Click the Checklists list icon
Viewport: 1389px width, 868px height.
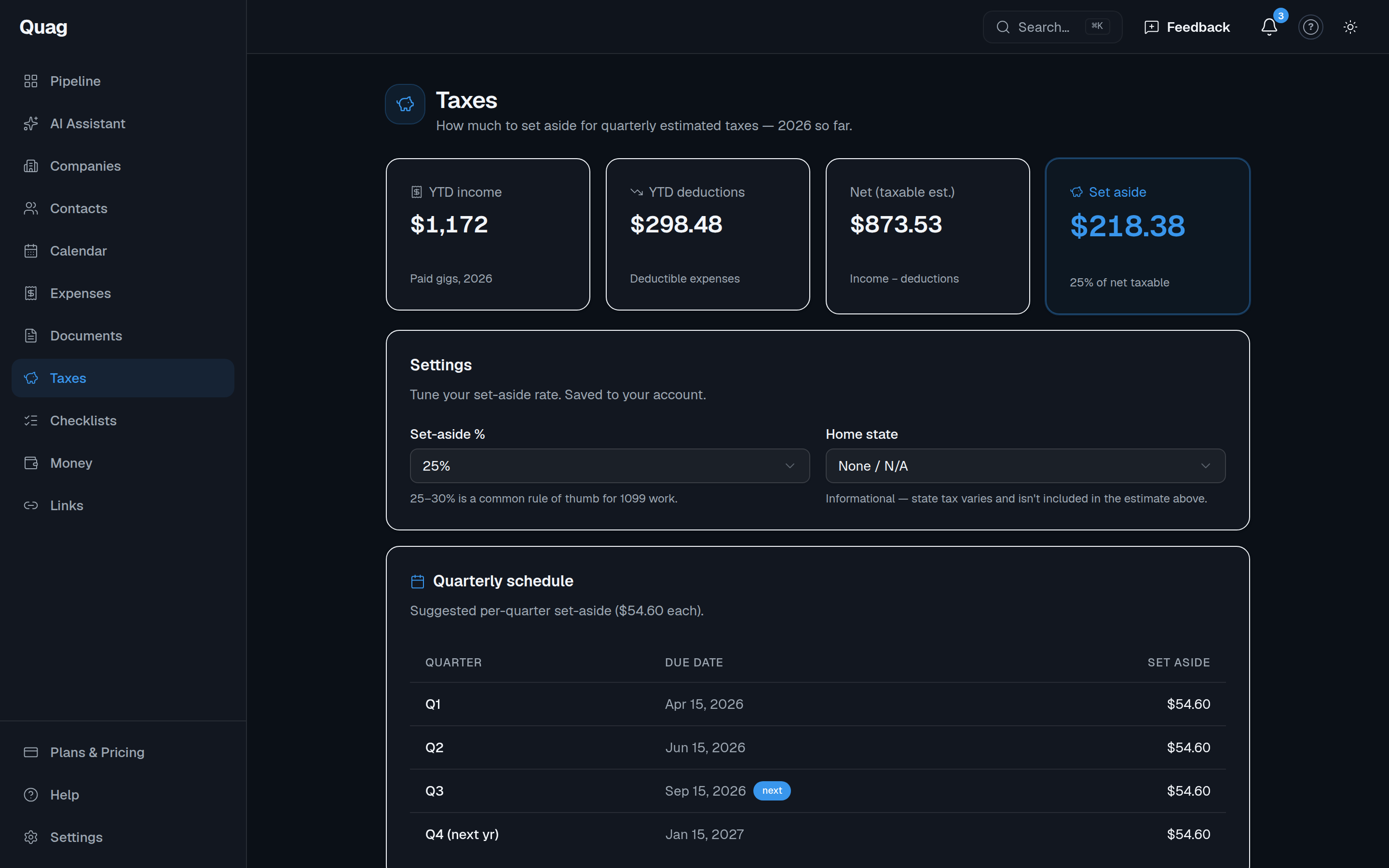31,421
